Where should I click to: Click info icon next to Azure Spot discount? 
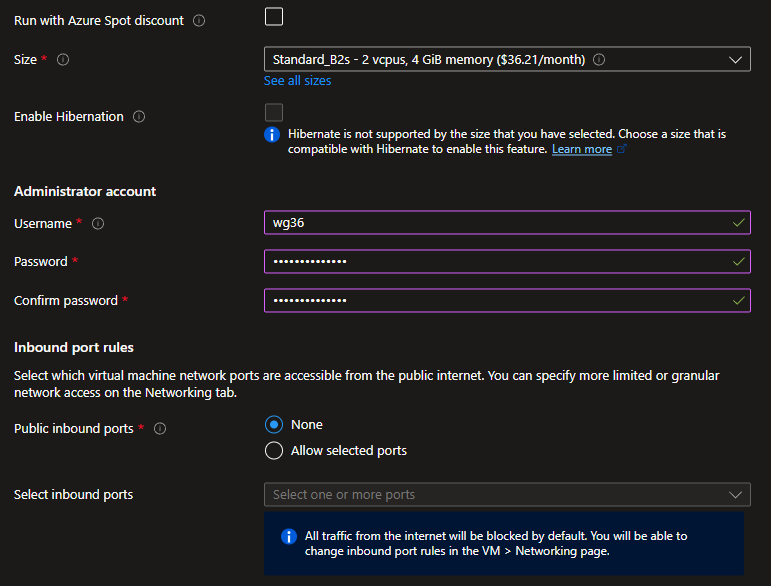[199, 21]
